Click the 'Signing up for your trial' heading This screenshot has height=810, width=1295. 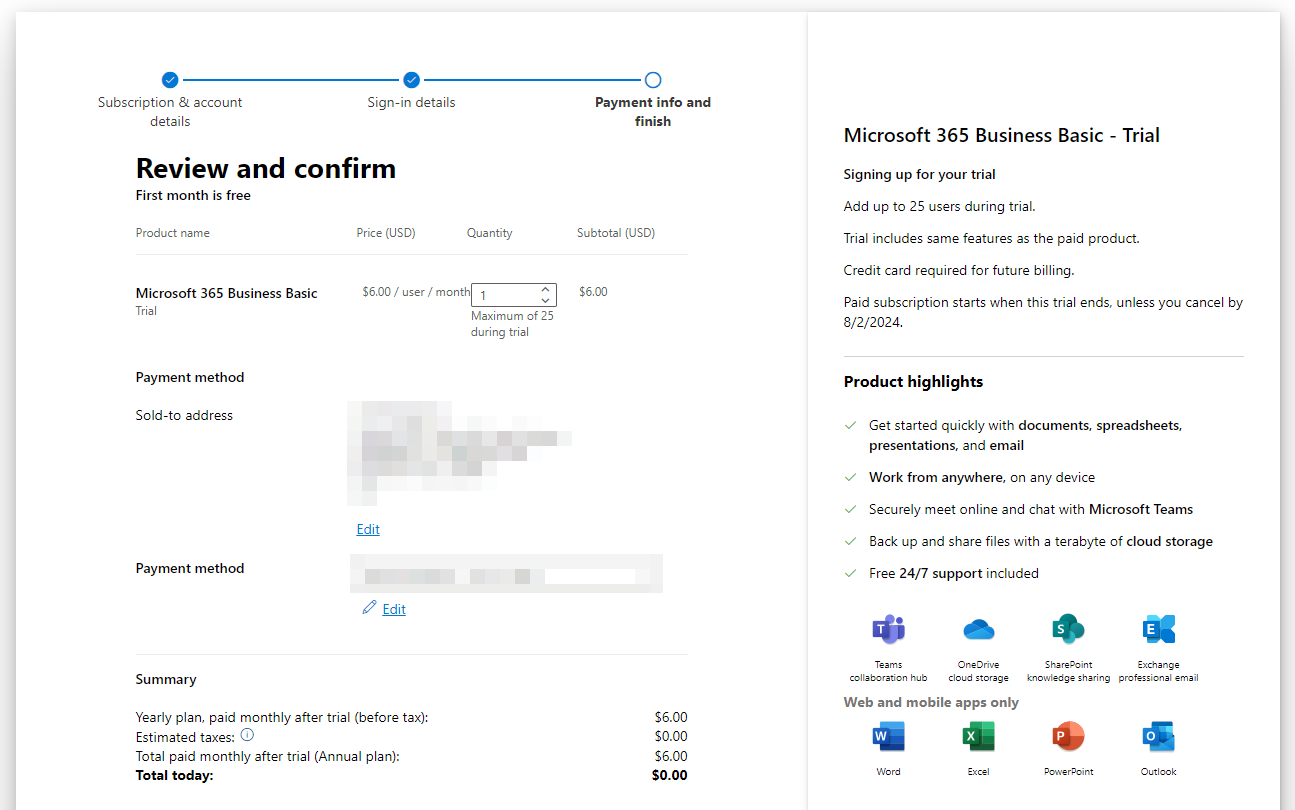point(920,174)
